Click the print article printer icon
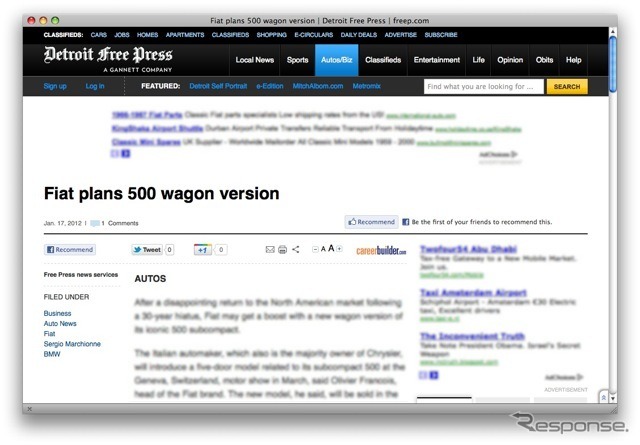This screenshot has width=640, height=445. [282, 249]
